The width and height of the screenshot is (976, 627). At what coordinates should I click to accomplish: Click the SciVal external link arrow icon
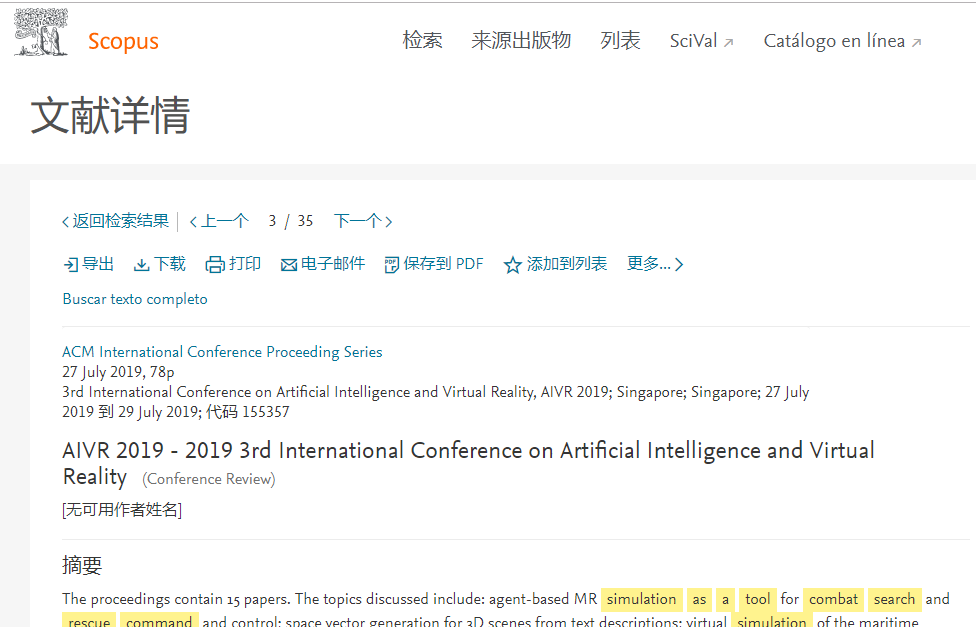[x=729, y=43]
